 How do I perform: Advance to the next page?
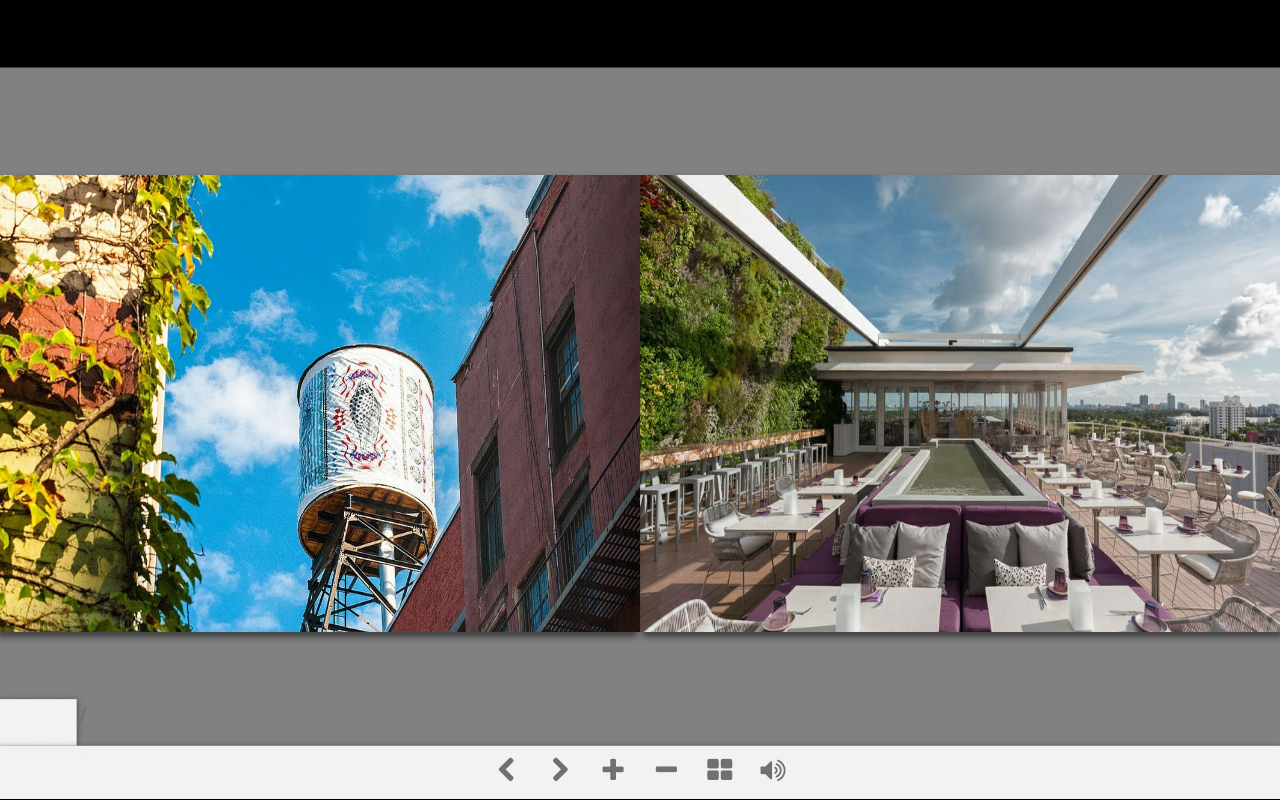(560, 769)
